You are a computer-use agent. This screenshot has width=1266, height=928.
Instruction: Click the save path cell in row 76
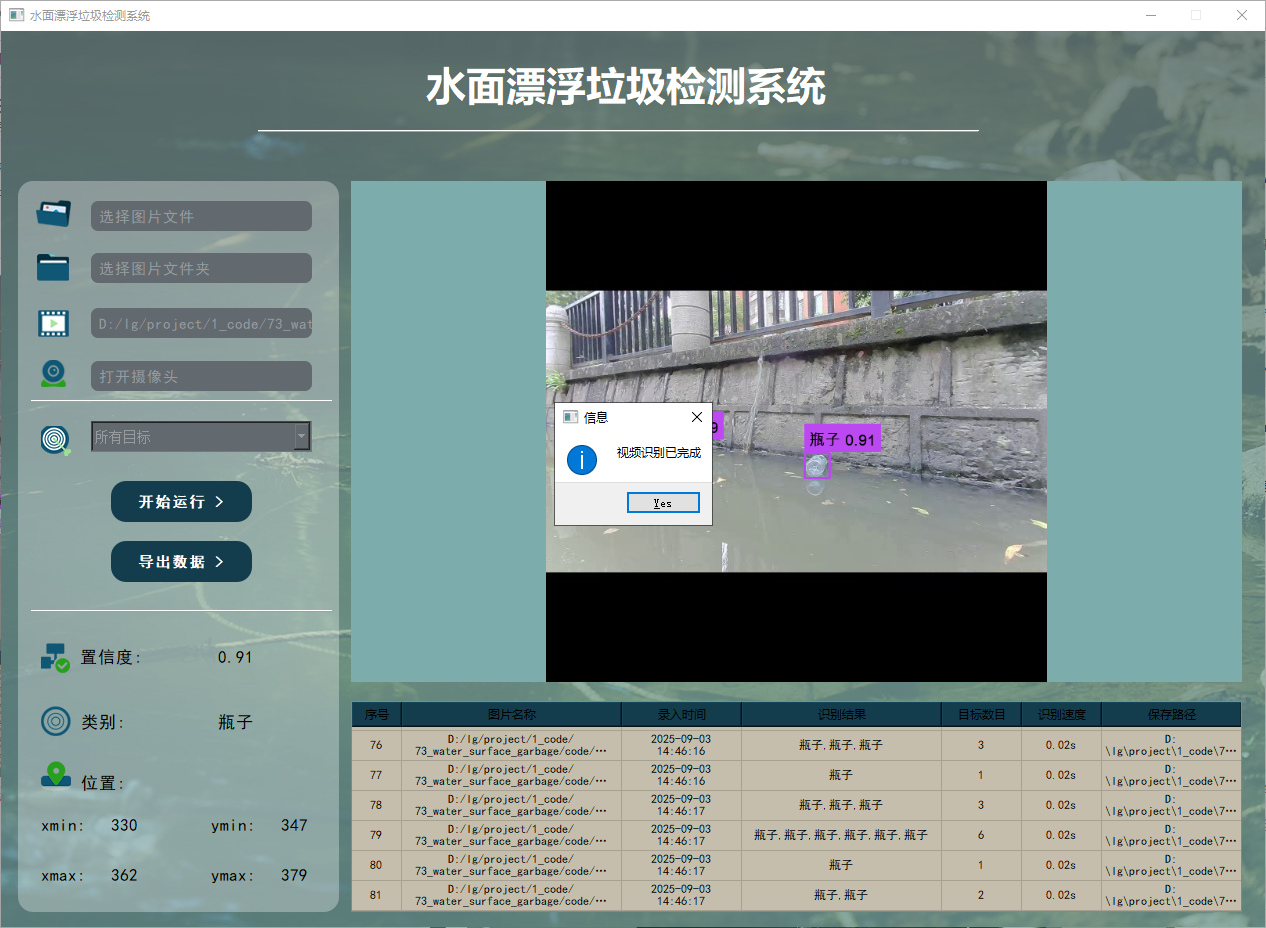click(1171, 745)
